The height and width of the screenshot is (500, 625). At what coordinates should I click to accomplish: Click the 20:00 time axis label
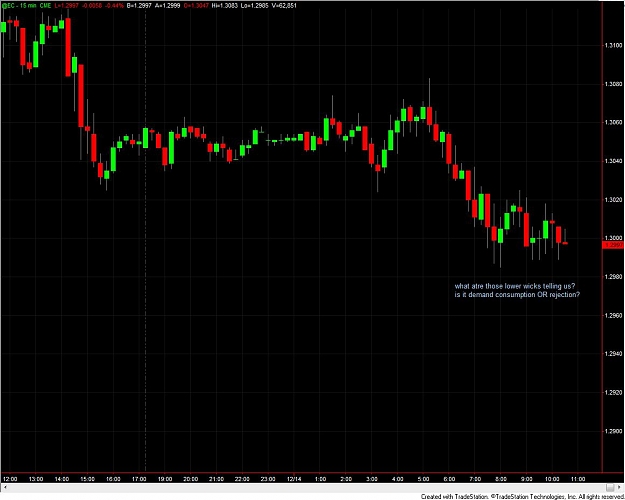coord(191,479)
